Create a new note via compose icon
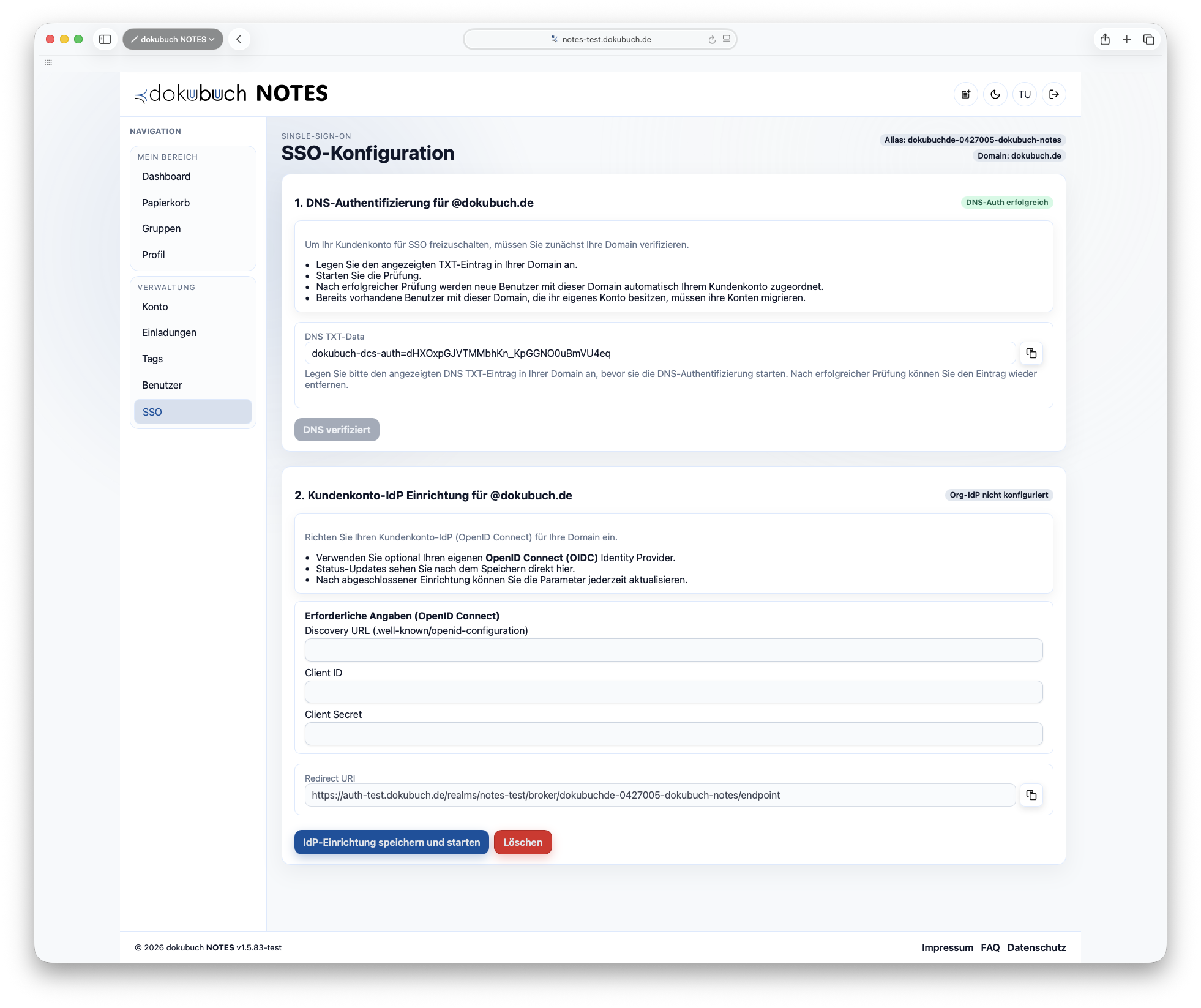Image resolution: width=1201 pixels, height=1008 pixels. (966, 94)
